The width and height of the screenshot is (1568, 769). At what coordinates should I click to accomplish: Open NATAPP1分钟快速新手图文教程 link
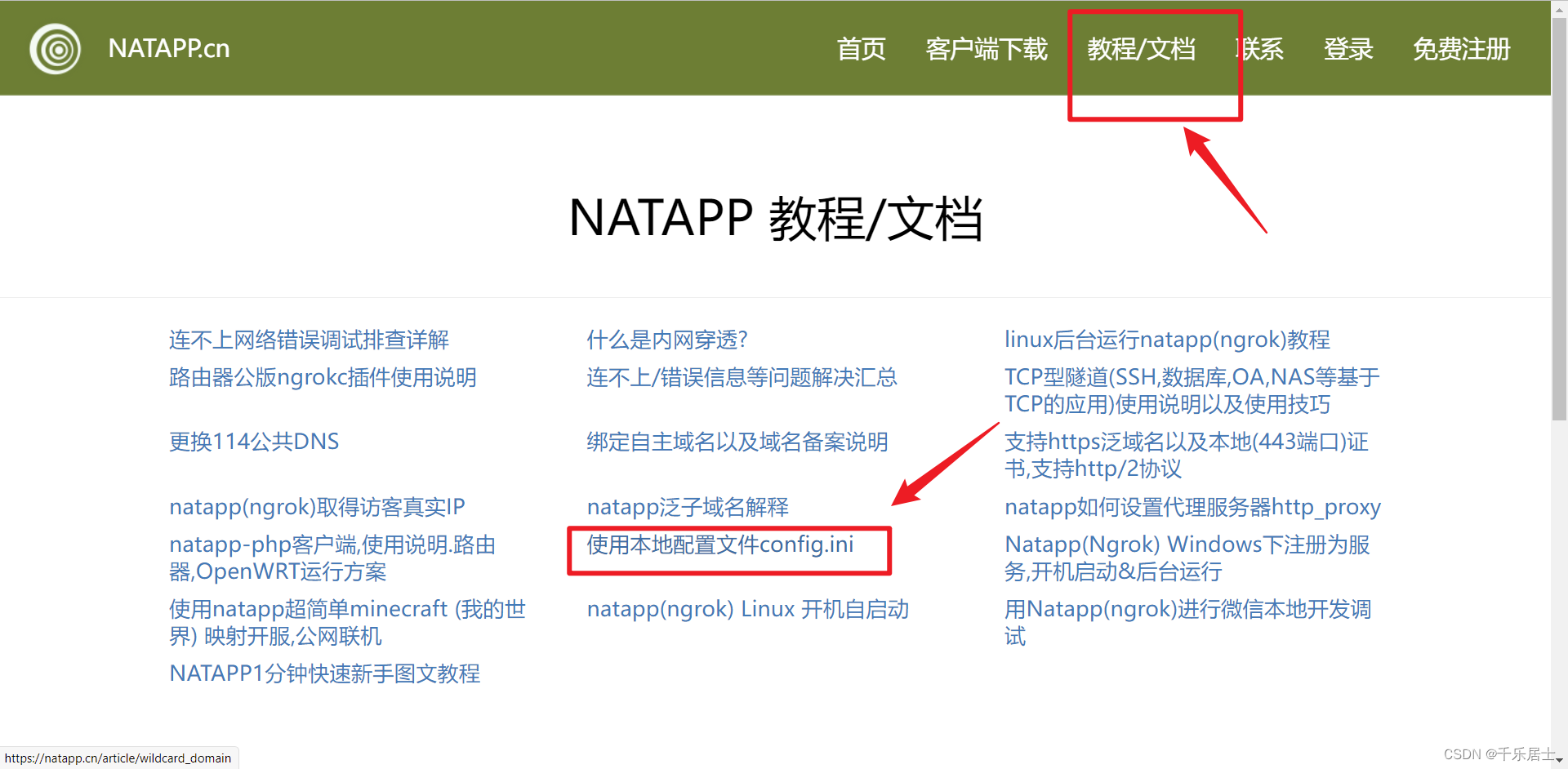tap(324, 673)
